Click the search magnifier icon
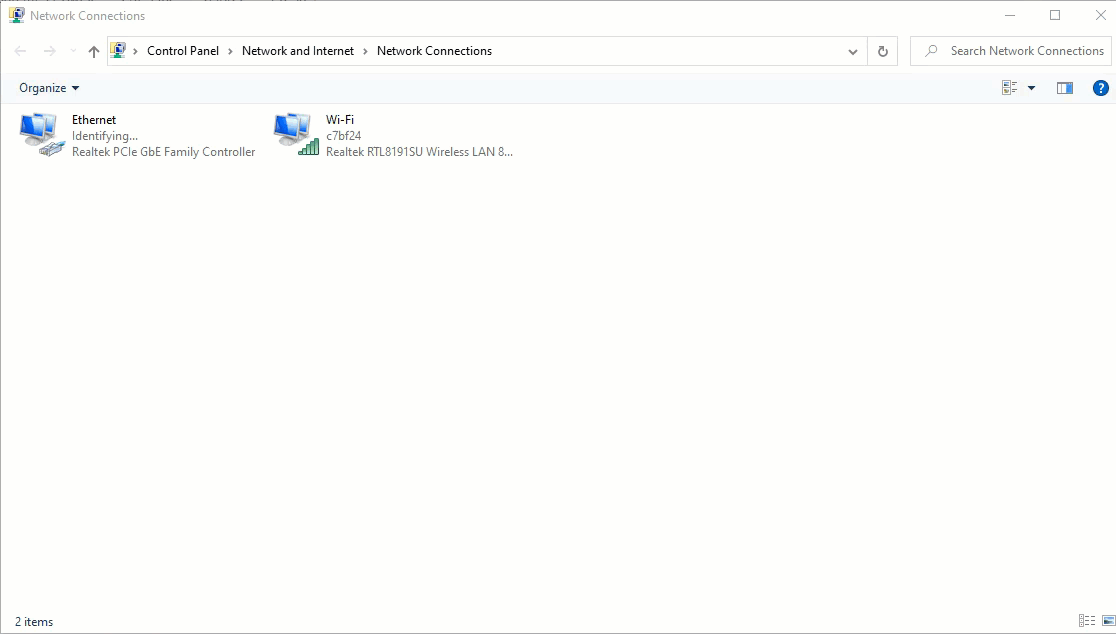The height and width of the screenshot is (634, 1116). (930, 51)
